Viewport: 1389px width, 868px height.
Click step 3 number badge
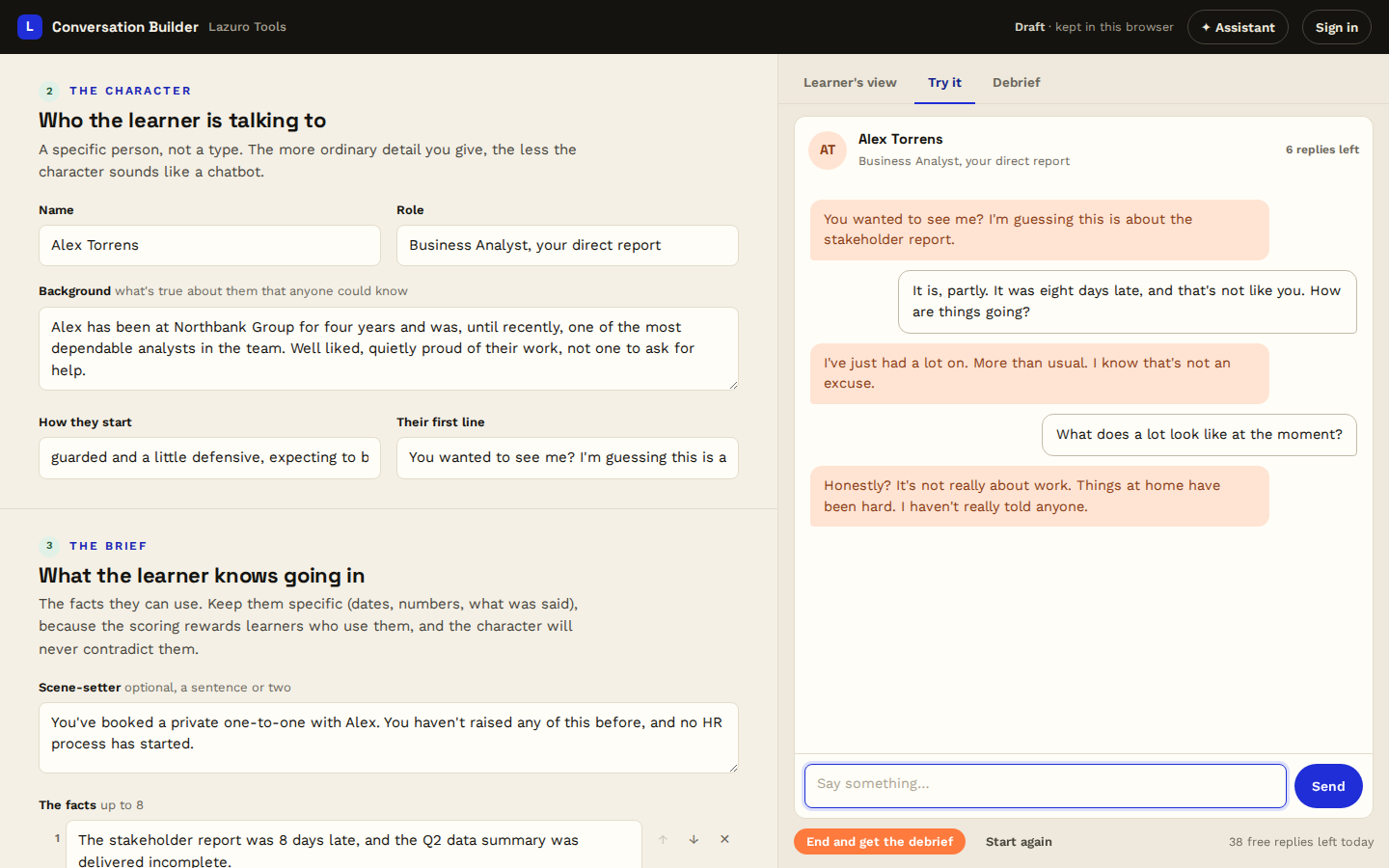49,546
